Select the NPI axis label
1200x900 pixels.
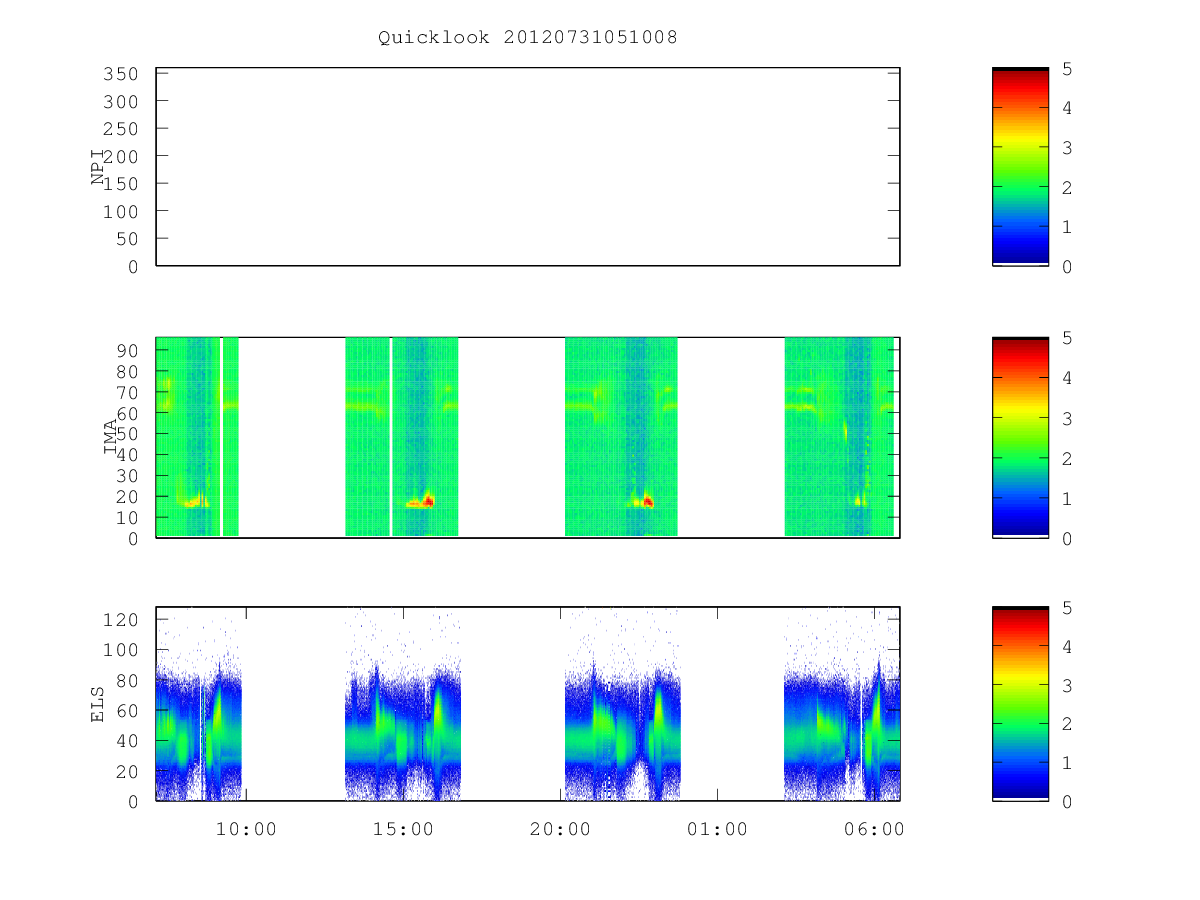98,168
